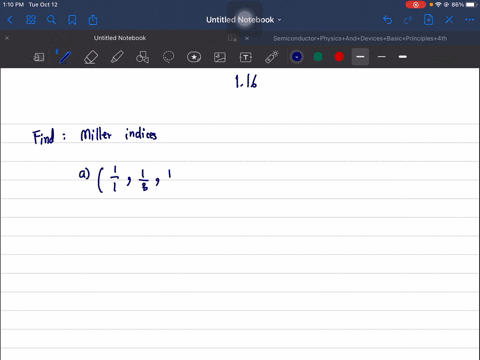Viewport: 480px width, 360px height.
Task: Tap the screen recording indicator in status bar
Action: coord(416,5)
